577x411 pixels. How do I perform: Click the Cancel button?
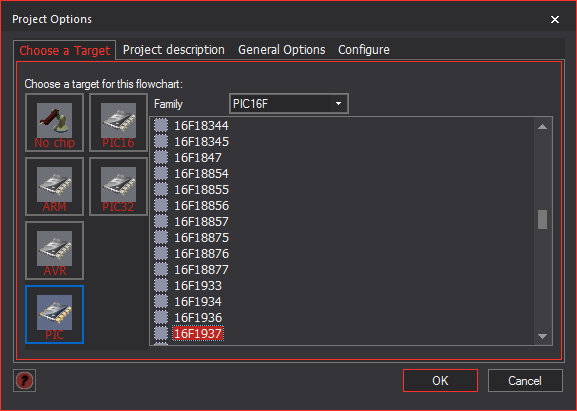click(525, 380)
